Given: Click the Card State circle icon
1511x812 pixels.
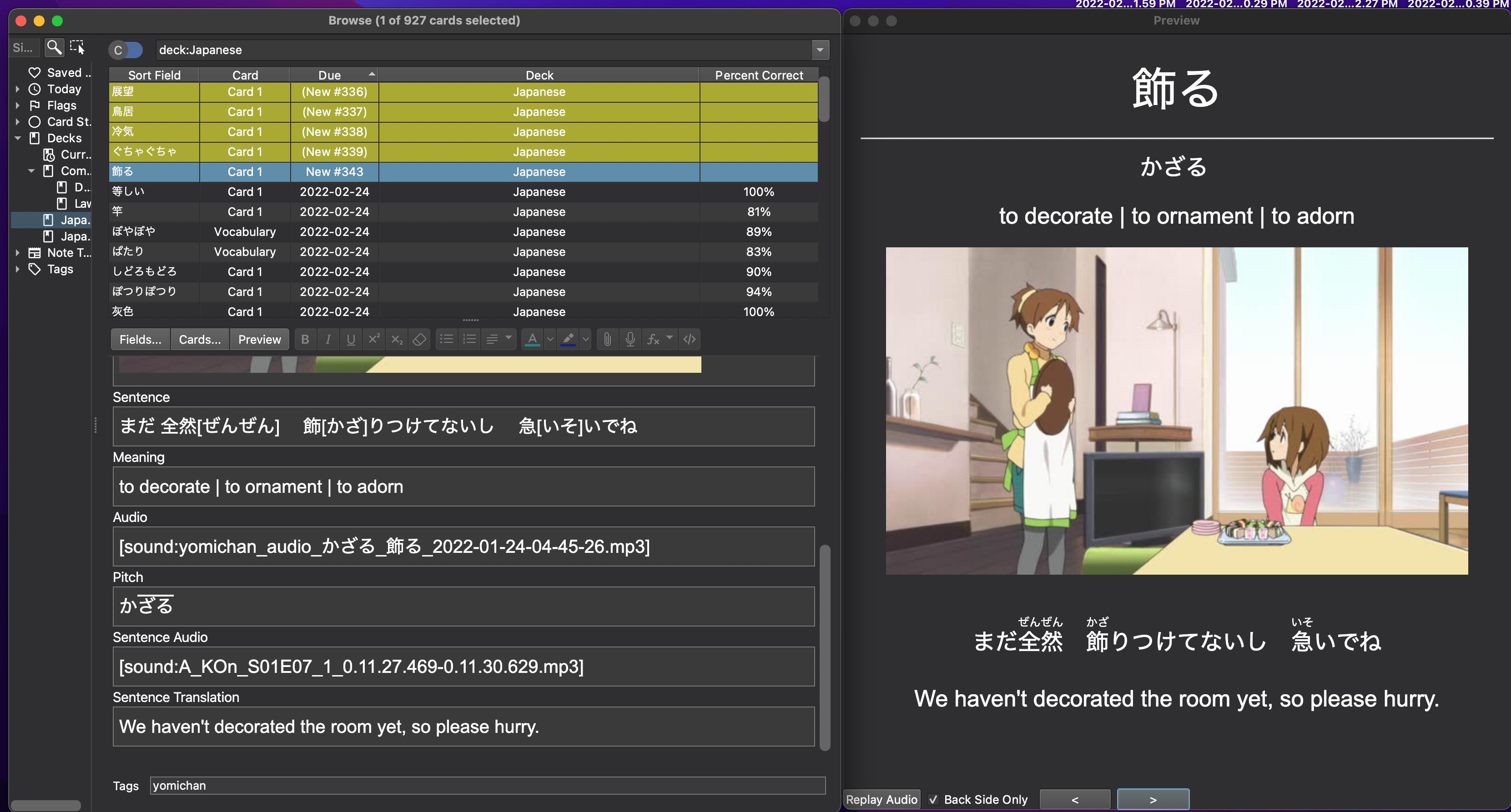Looking at the screenshot, I should [x=35, y=122].
